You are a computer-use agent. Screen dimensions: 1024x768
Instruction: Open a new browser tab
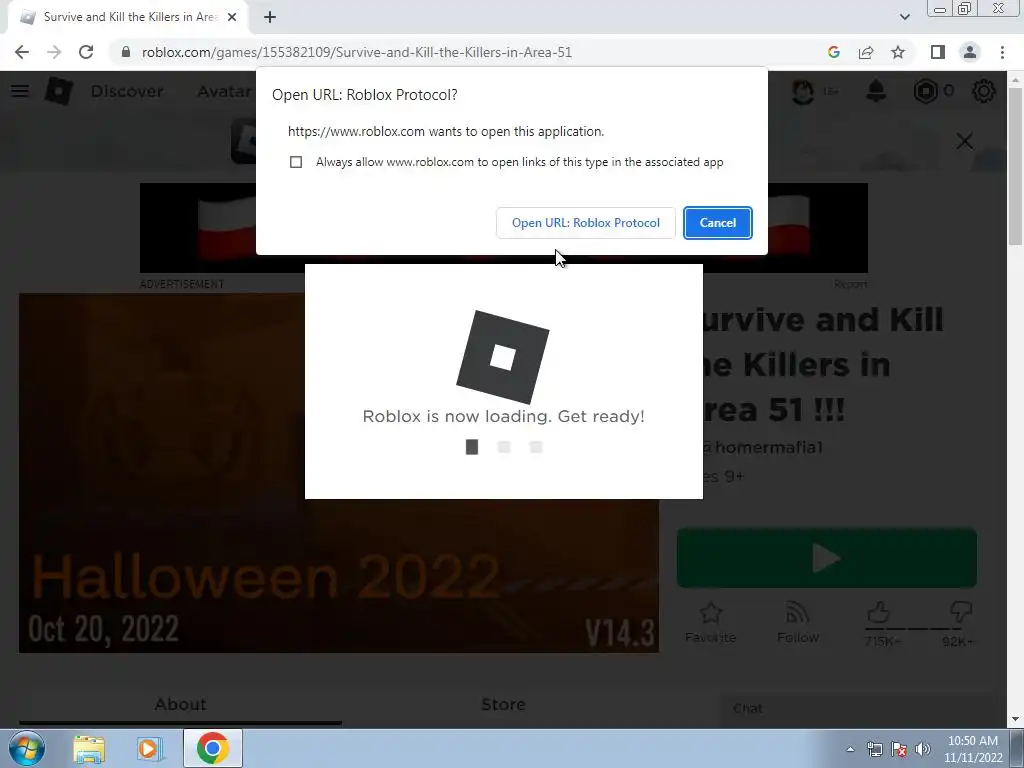coord(270,18)
